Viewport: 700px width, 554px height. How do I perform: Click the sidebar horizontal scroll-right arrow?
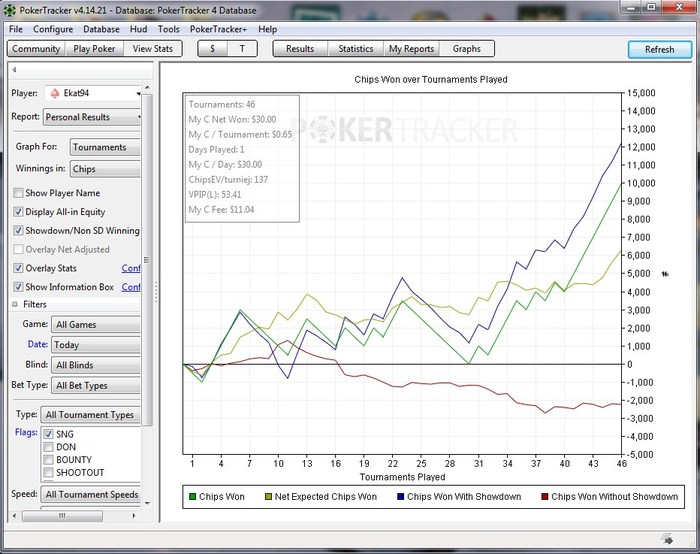[133, 516]
